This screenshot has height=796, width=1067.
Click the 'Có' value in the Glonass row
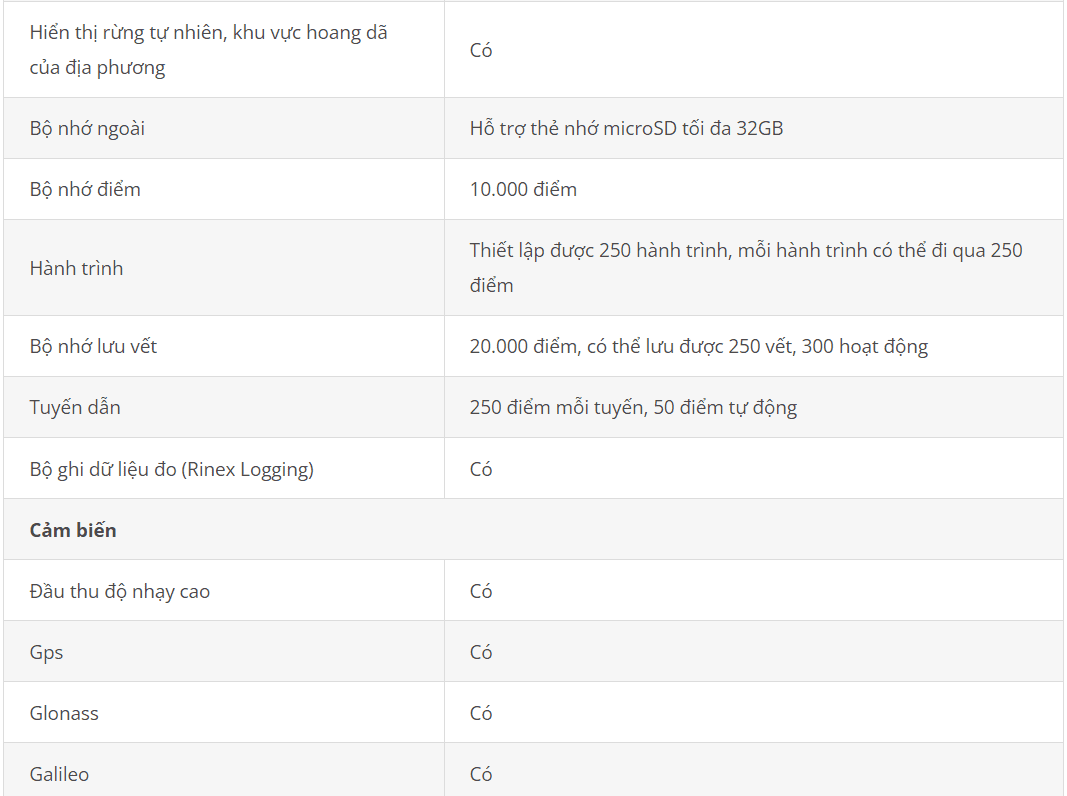tap(480, 713)
